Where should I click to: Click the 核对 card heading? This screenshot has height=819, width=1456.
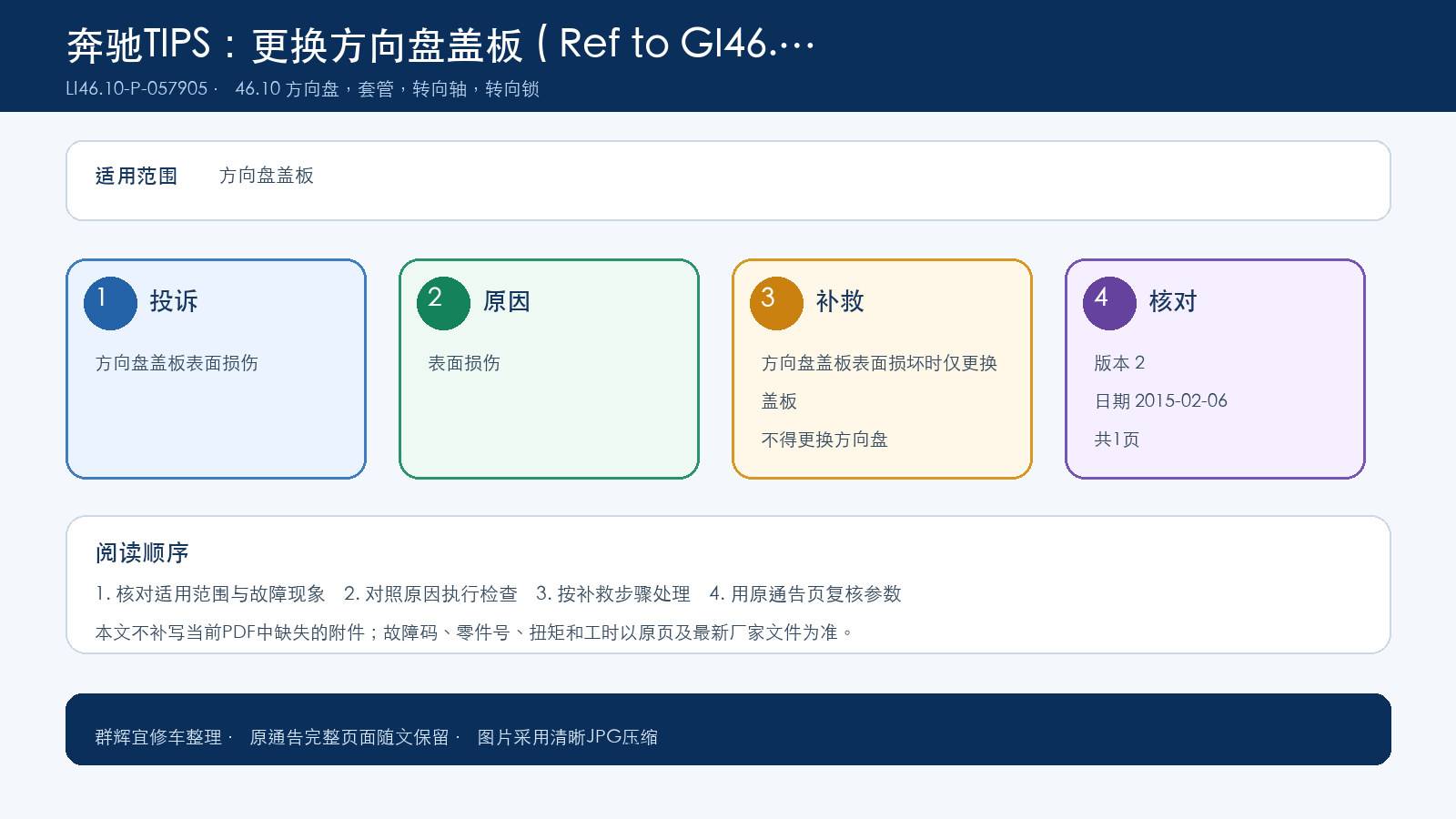point(1173,301)
